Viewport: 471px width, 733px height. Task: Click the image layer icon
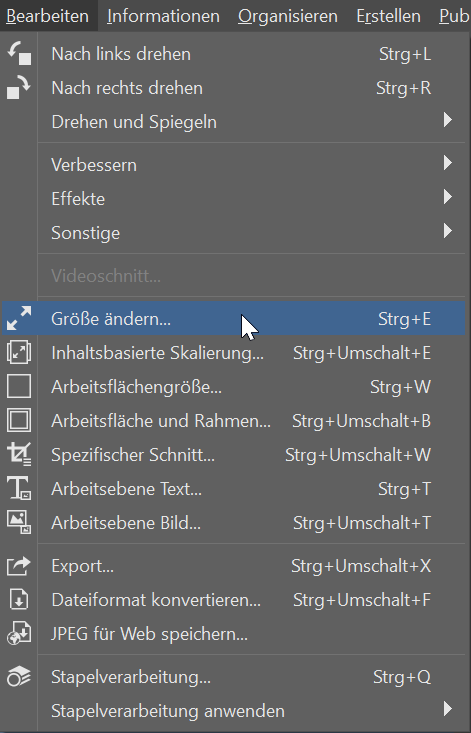click(19, 522)
